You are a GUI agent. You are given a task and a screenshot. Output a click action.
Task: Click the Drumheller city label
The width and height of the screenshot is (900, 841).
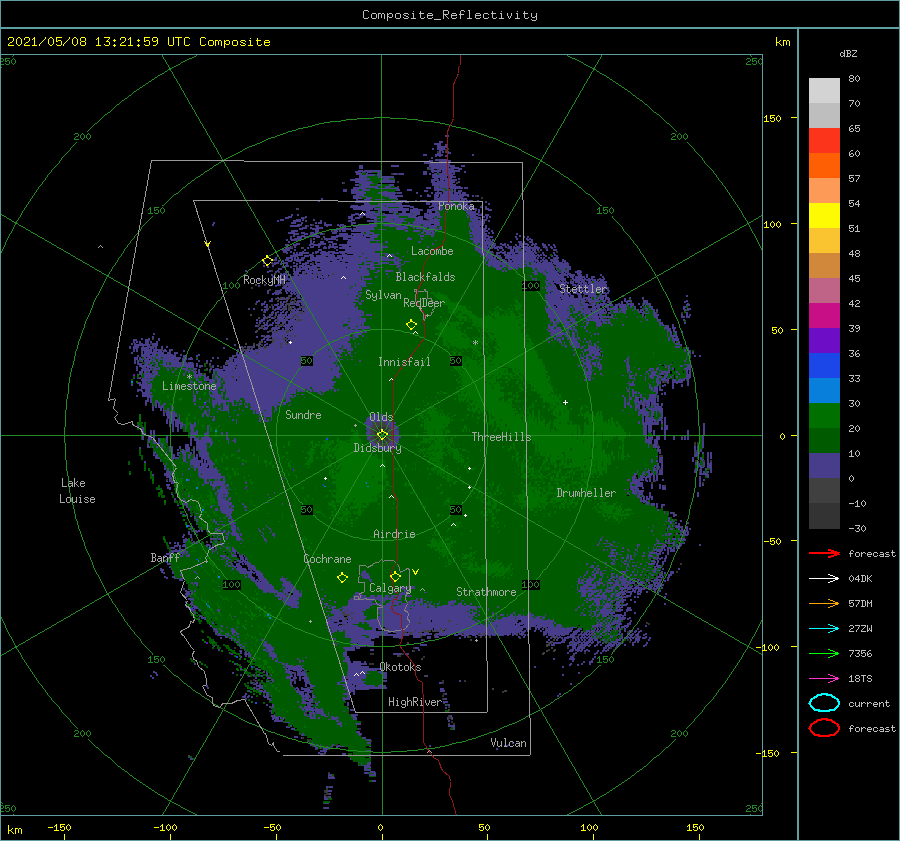pyautogui.click(x=586, y=493)
